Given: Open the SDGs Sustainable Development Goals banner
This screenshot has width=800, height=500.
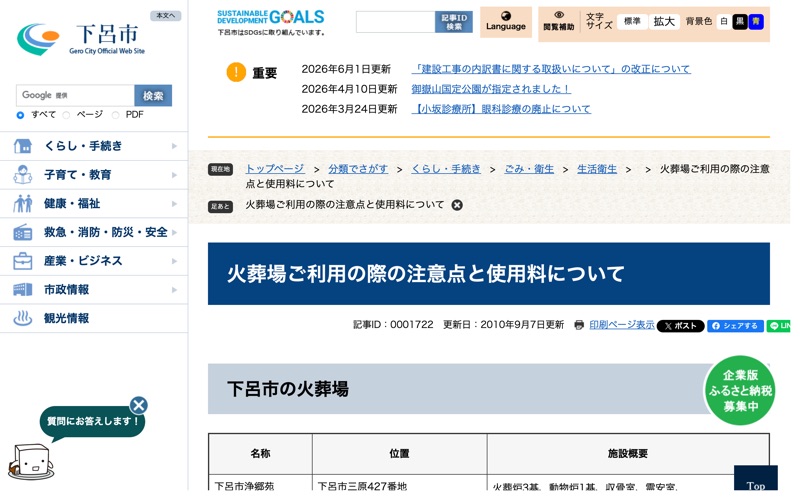Looking at the screenshot, I should 271,22.
